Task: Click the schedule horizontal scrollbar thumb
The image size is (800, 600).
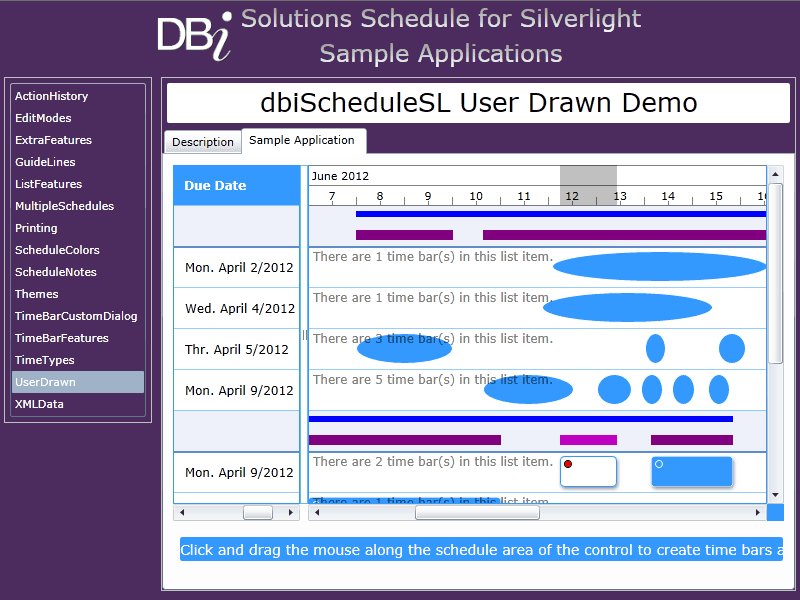Action: (x=477, y=512)
